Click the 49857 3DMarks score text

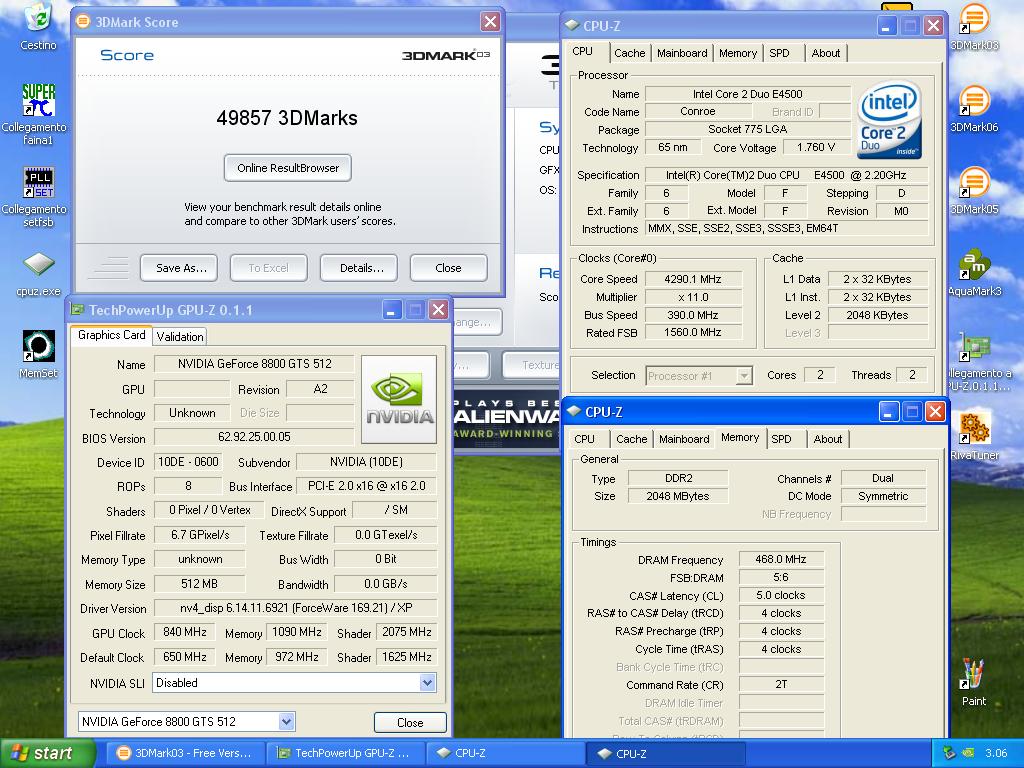tap(287, 118)
